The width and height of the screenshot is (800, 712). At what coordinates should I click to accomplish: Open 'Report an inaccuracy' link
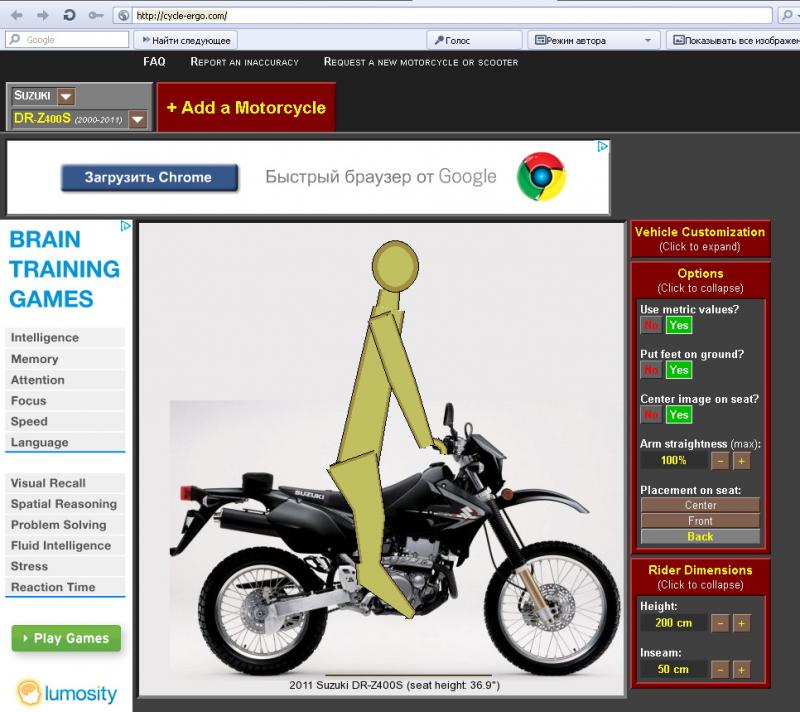click(x=244, y=62)
